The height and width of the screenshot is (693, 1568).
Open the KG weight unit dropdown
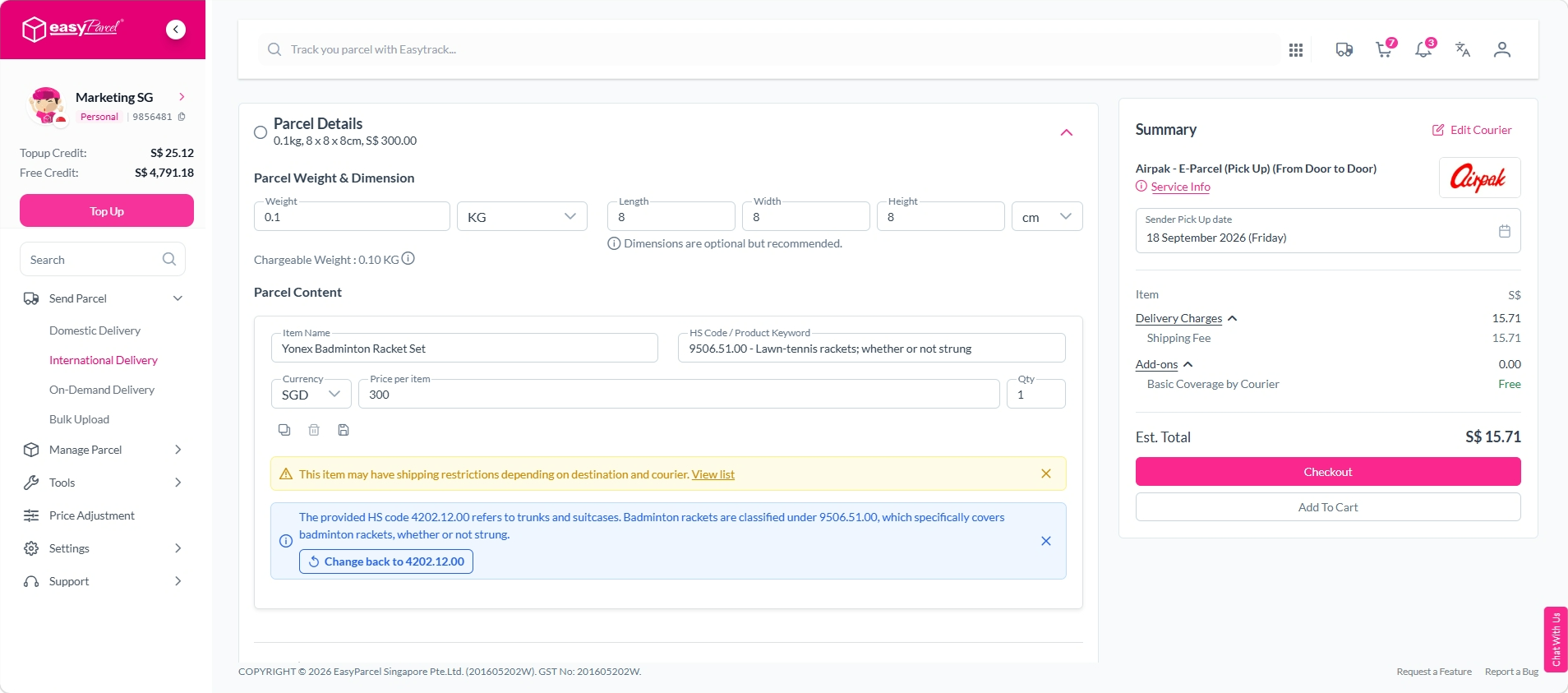pos(522,216)
